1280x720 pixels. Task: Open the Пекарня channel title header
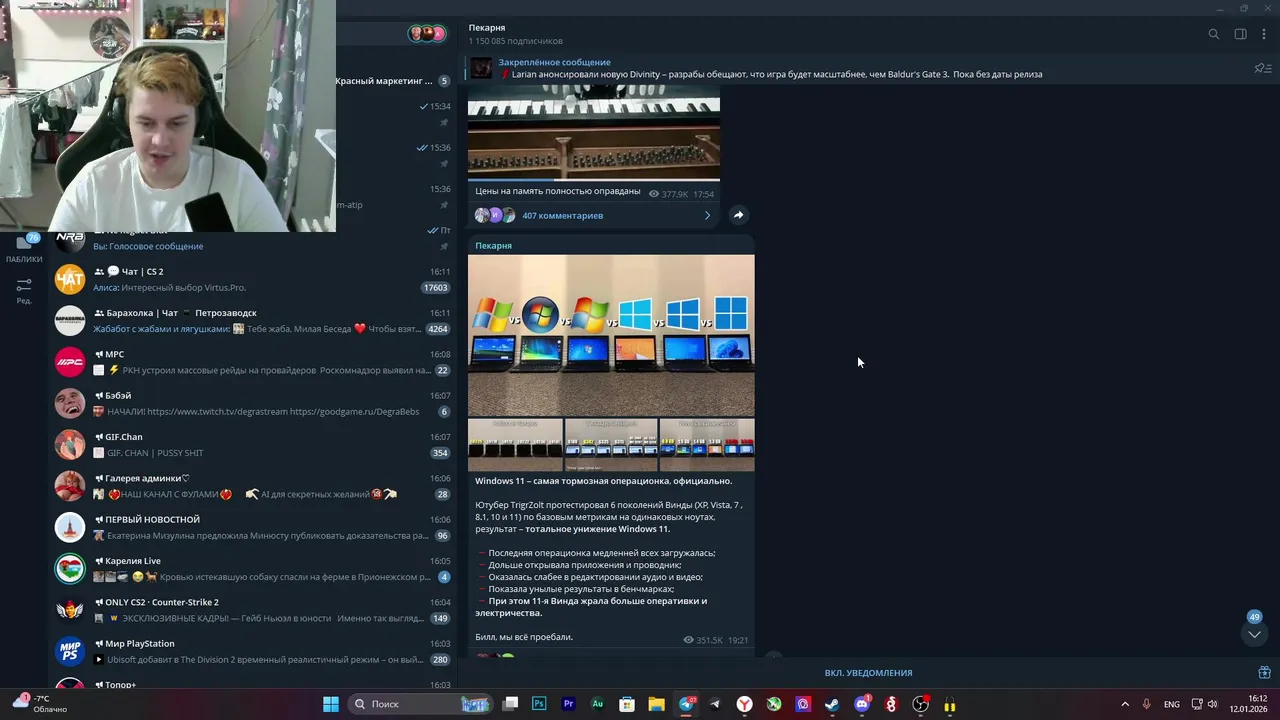(x=487, y=28)
